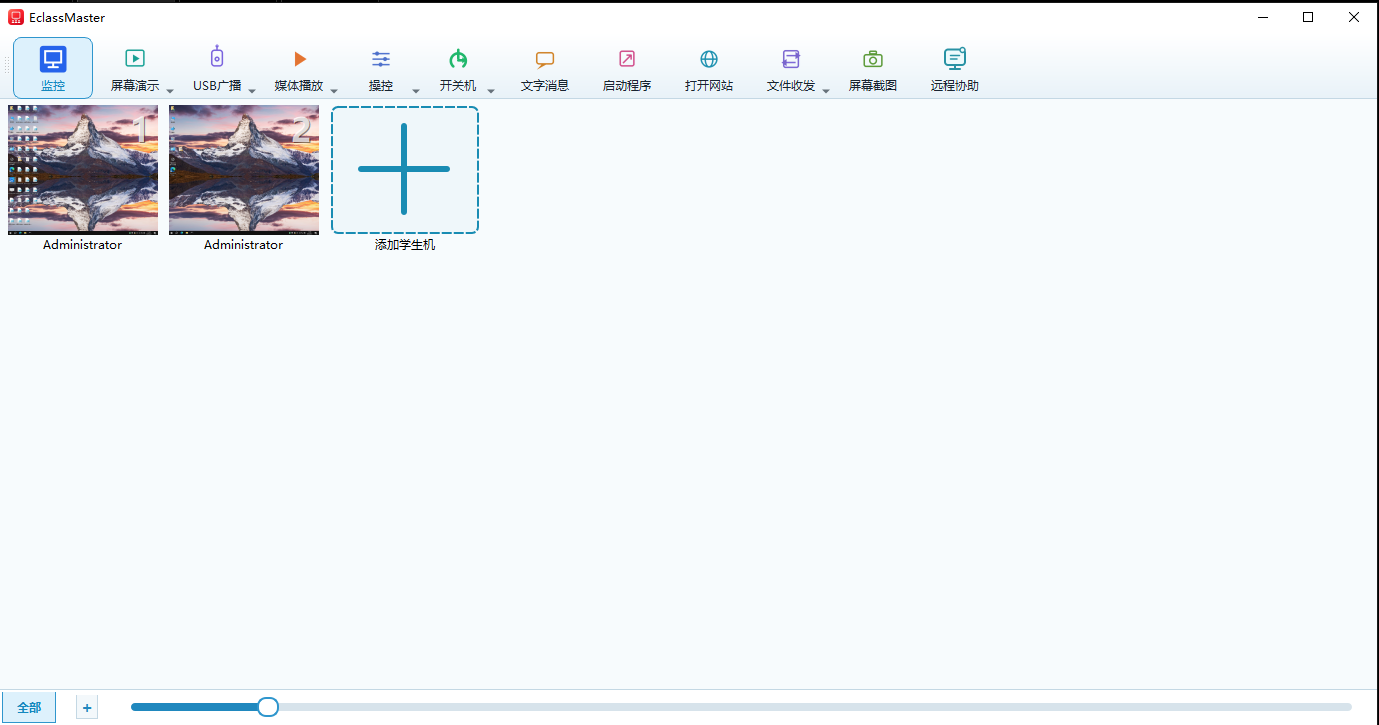Expand the 操控 dropdown arrow
The height and width of the screenshot is (725, 1379).
click(x=416, y=90)
